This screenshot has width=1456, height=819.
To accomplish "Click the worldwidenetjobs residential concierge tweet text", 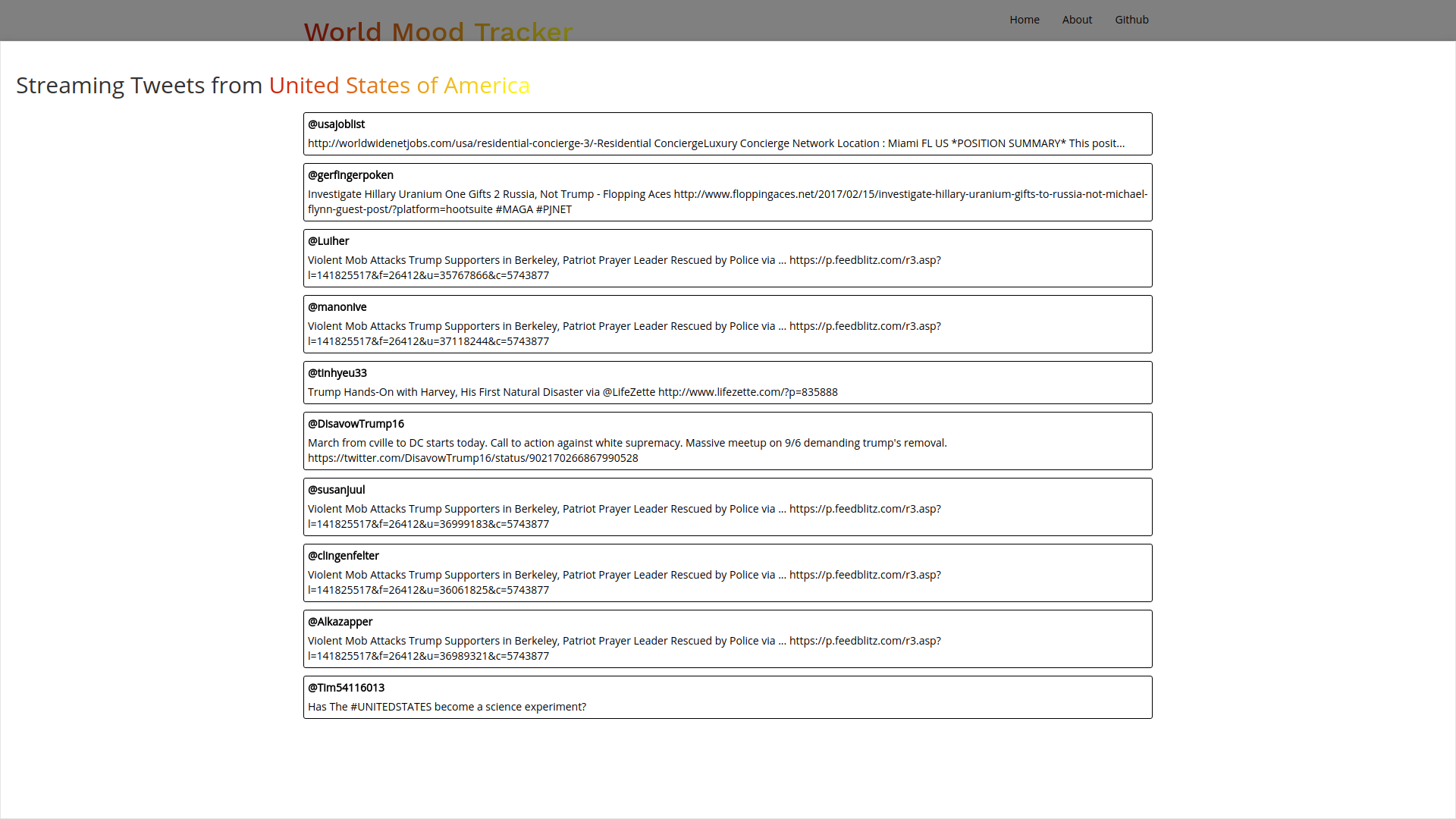I will 716,143.
